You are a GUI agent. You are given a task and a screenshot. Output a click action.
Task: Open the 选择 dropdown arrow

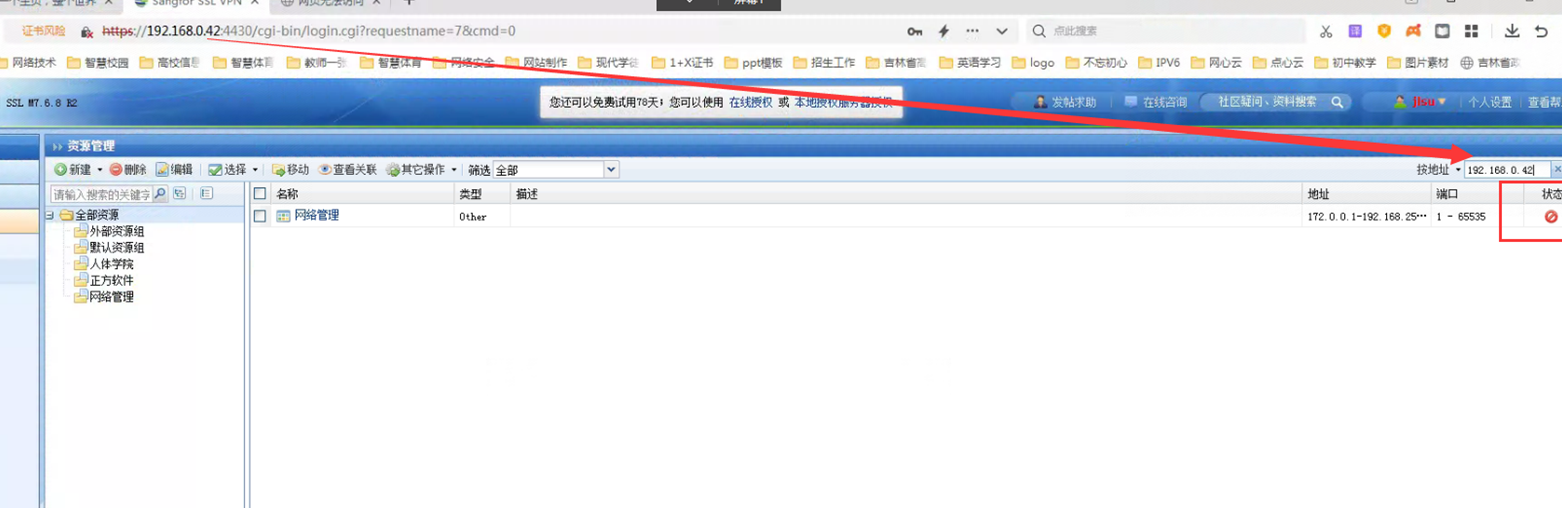pyautogui.click(x=255, y=171)
